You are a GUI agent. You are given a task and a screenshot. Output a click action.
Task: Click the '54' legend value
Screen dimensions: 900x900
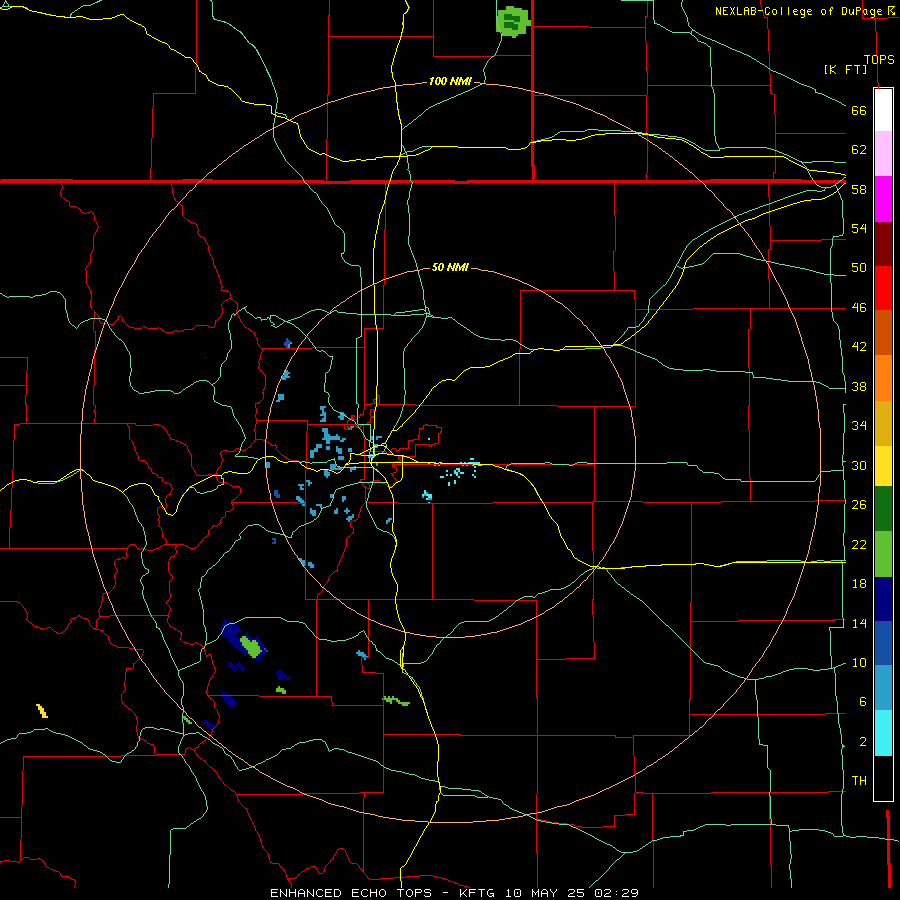pyautogui.click(x=859, y=228)
